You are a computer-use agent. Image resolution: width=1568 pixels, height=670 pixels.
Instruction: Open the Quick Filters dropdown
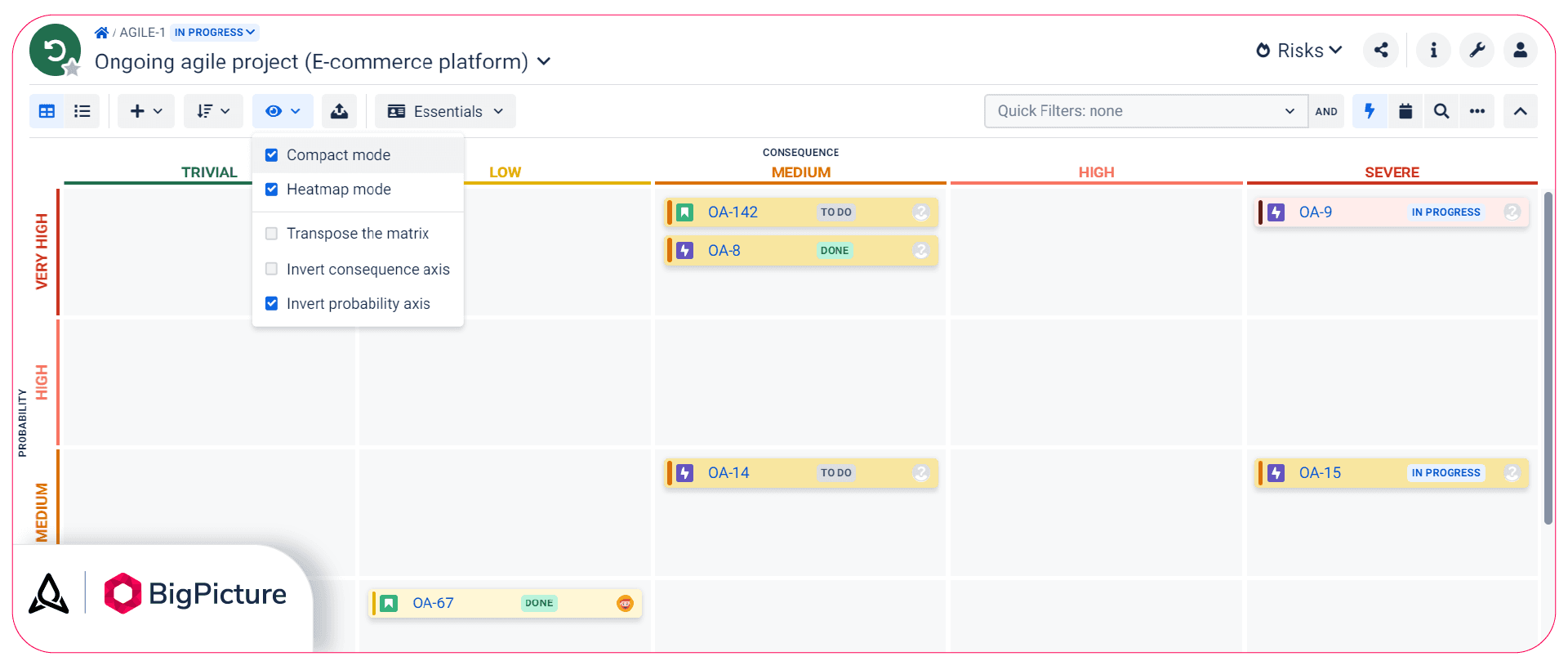[x=1146, y=111]
